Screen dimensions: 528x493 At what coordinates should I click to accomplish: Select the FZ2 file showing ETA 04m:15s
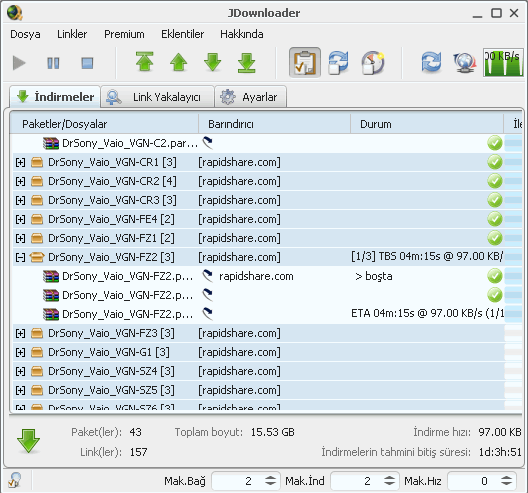[x=266, y=314]
